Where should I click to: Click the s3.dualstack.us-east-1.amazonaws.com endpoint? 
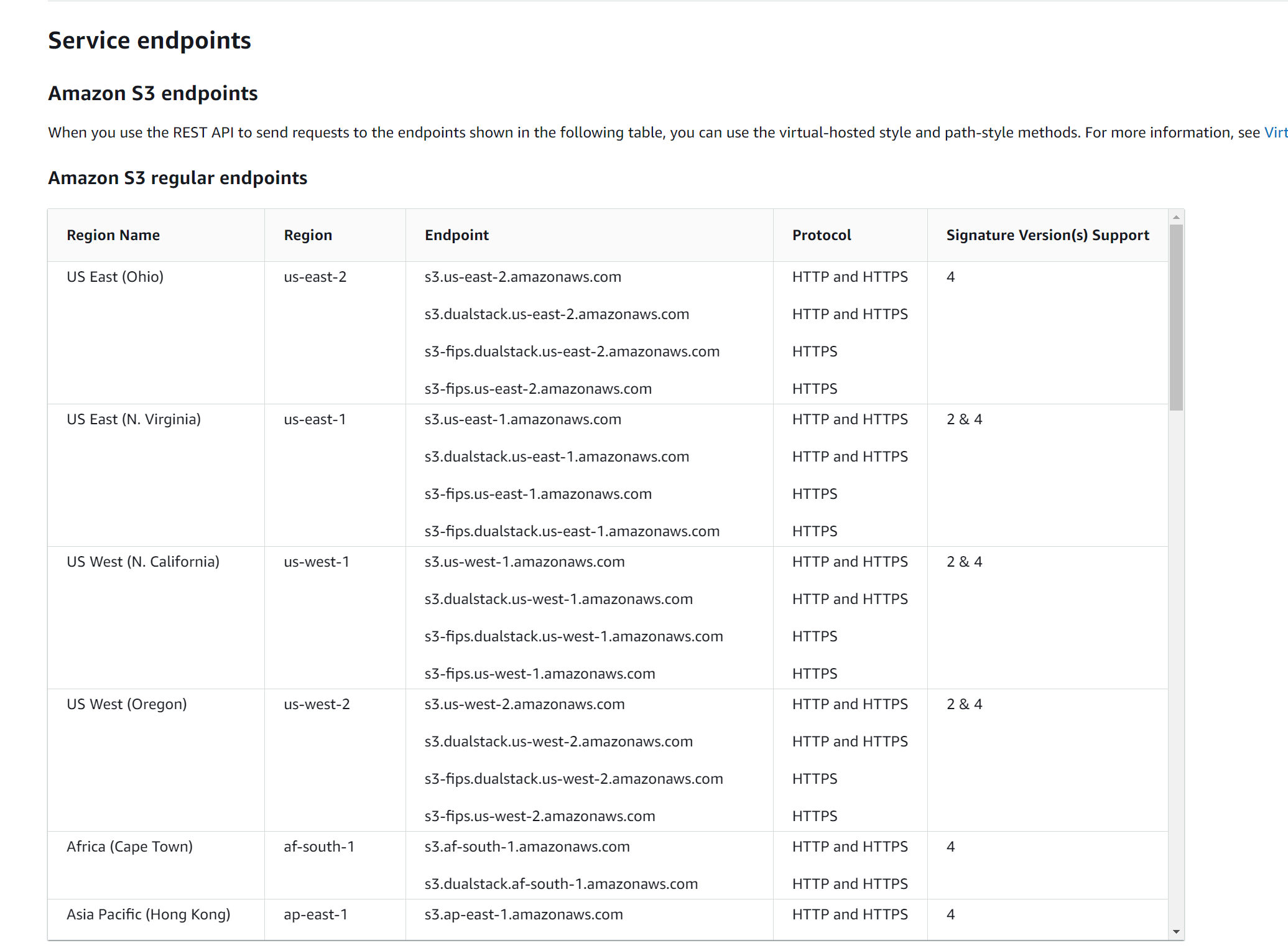click(x=557, y=457)
